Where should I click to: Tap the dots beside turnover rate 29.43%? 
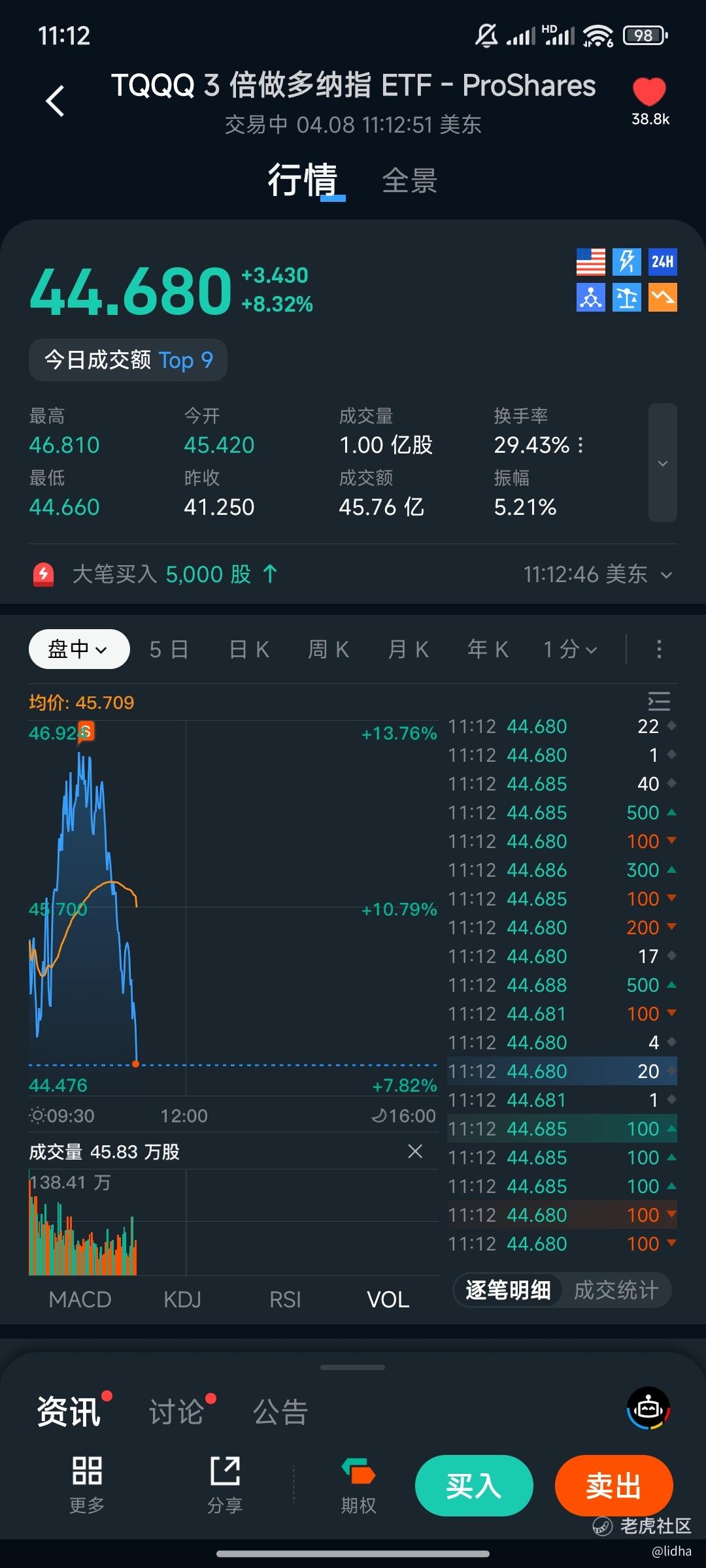pos(580,446)
